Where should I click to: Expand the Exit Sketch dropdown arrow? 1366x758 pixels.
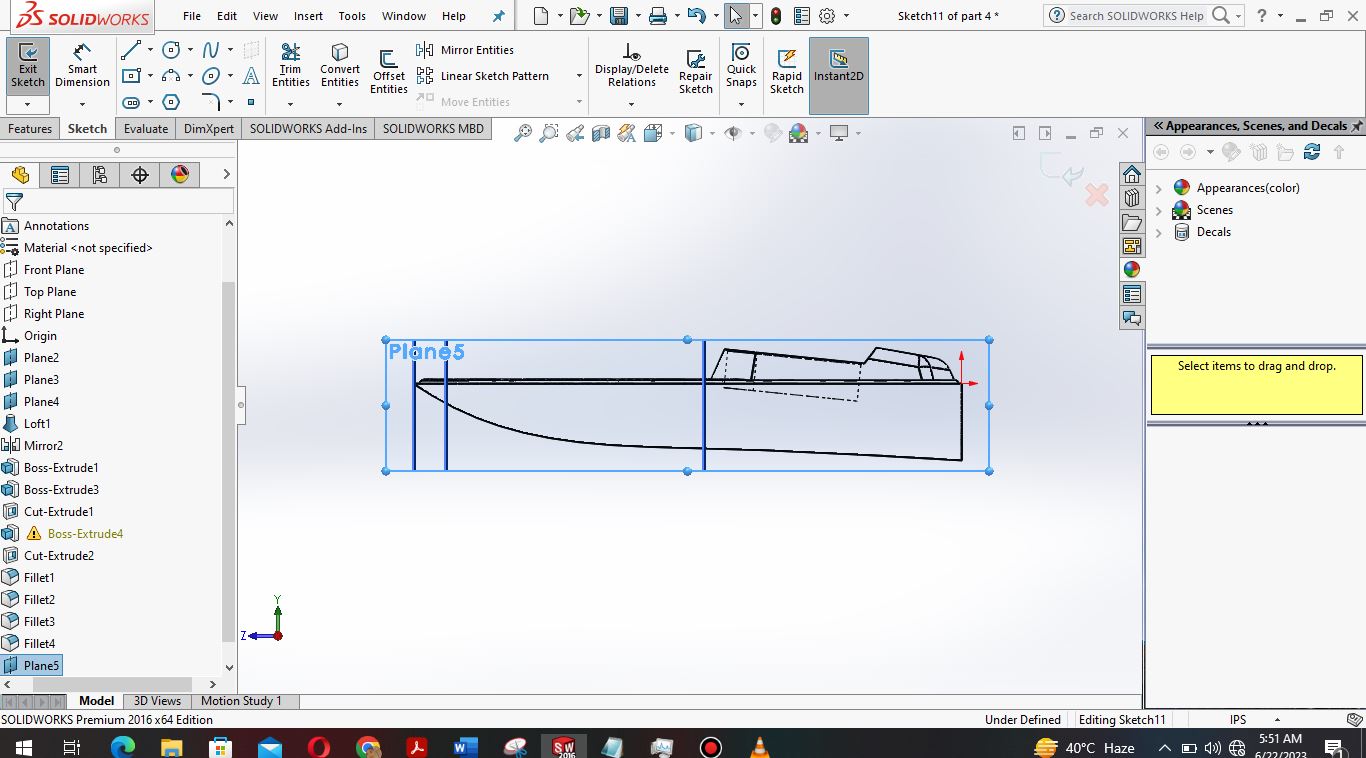click(28, 104)
